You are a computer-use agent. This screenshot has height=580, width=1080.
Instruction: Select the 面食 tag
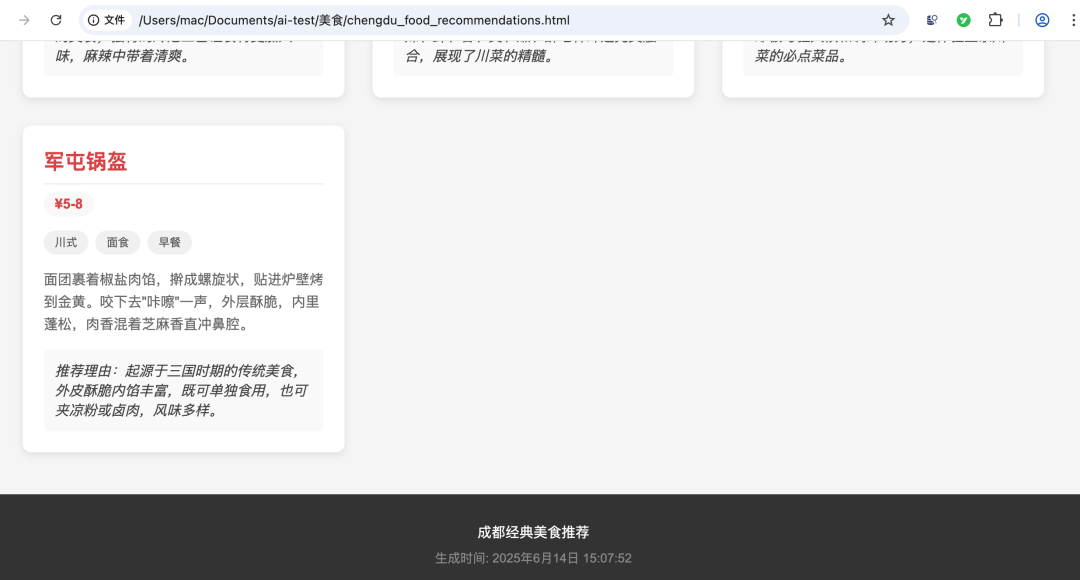(118, 242)
